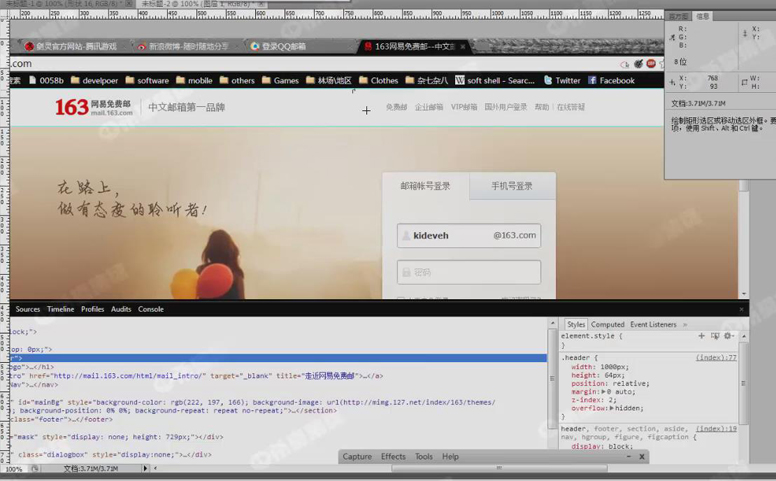Click the 密码 password field
The width and height of the screenshot is (776, 481).
tap(469, 272)
